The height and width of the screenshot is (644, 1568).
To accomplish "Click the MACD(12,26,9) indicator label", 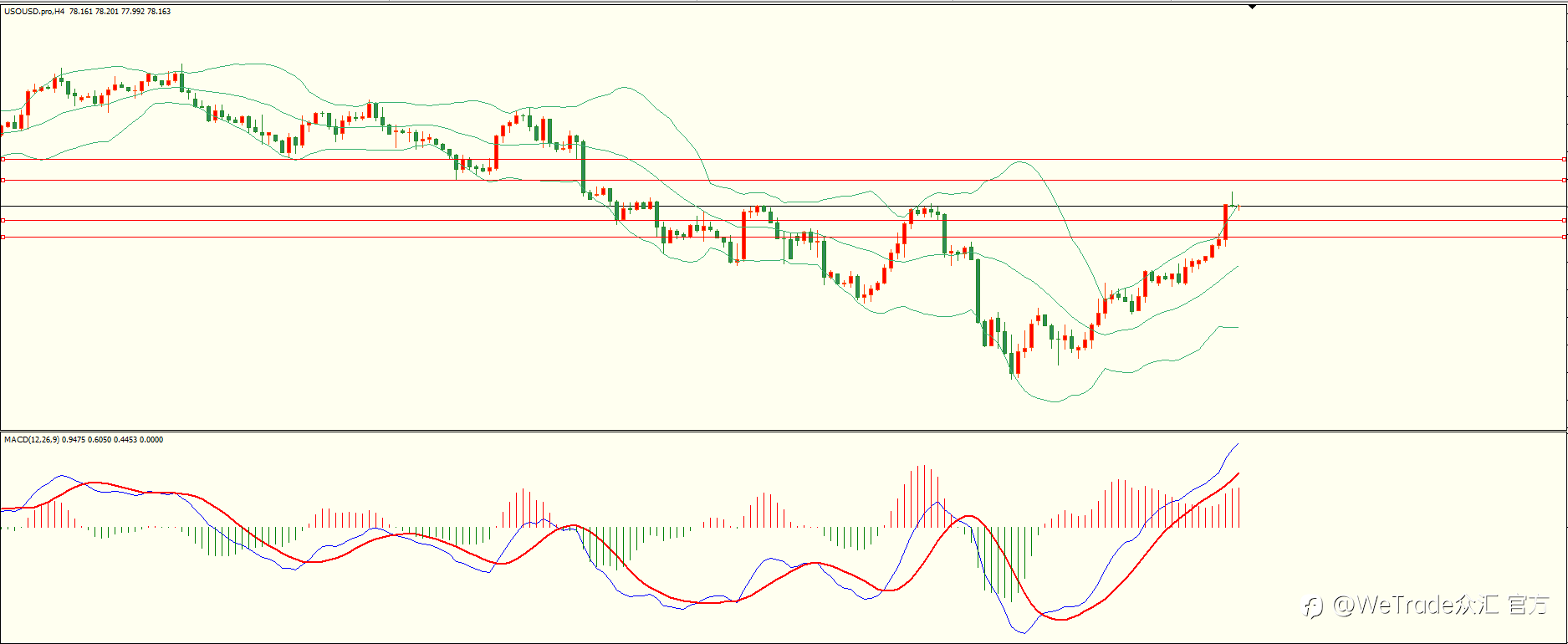I will (x=32, y=439).
